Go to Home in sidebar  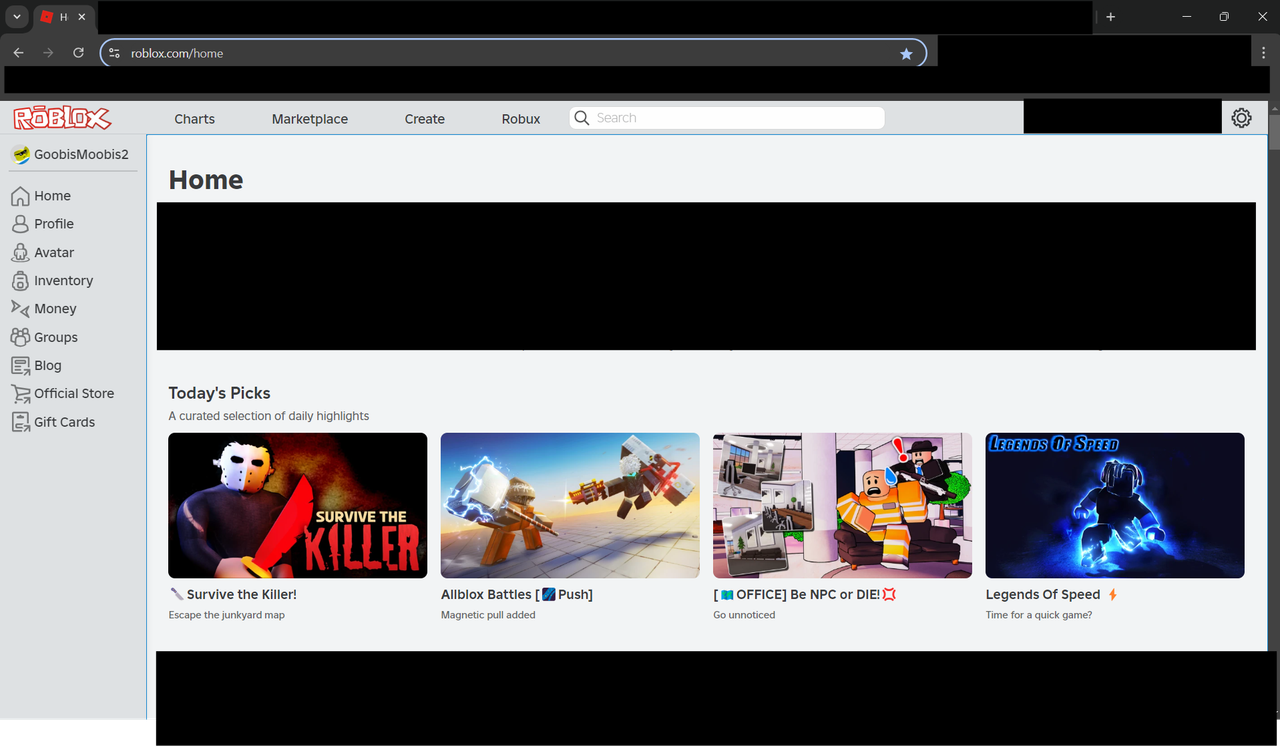[x=52, y=196]
